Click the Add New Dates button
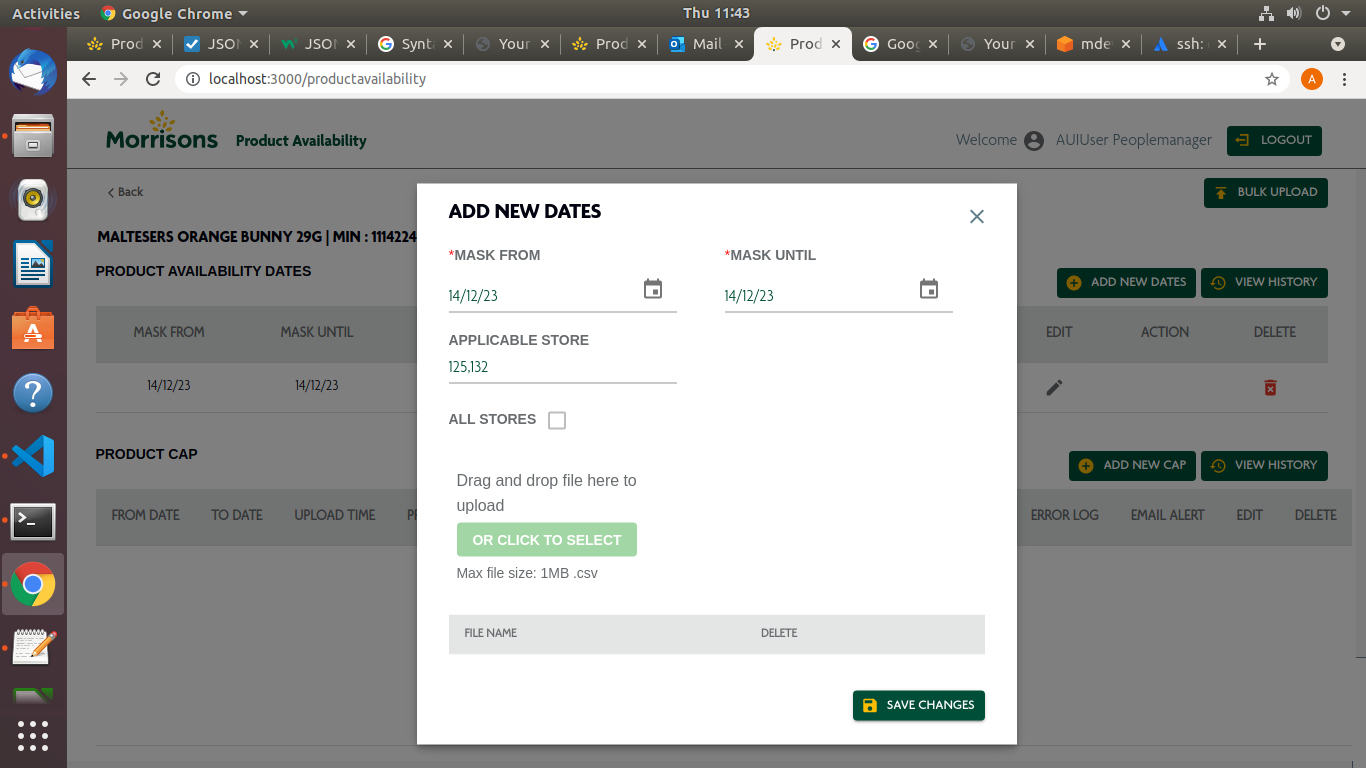 pos(1126,282)
